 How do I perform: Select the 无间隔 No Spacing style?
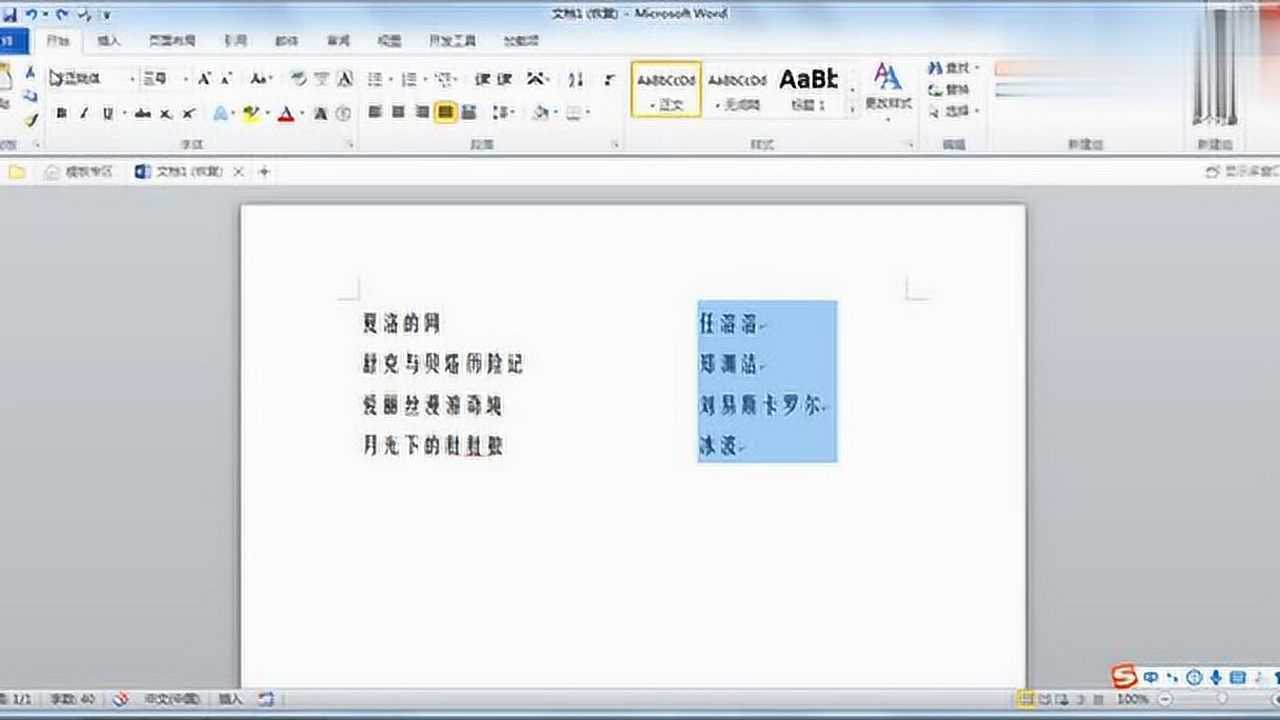(x=737, y=89)
